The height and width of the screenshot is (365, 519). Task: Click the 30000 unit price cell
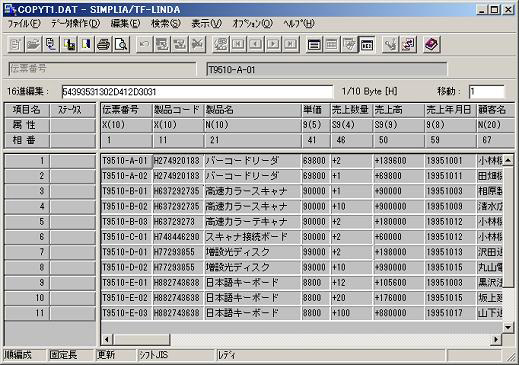[x=316, y=237]
